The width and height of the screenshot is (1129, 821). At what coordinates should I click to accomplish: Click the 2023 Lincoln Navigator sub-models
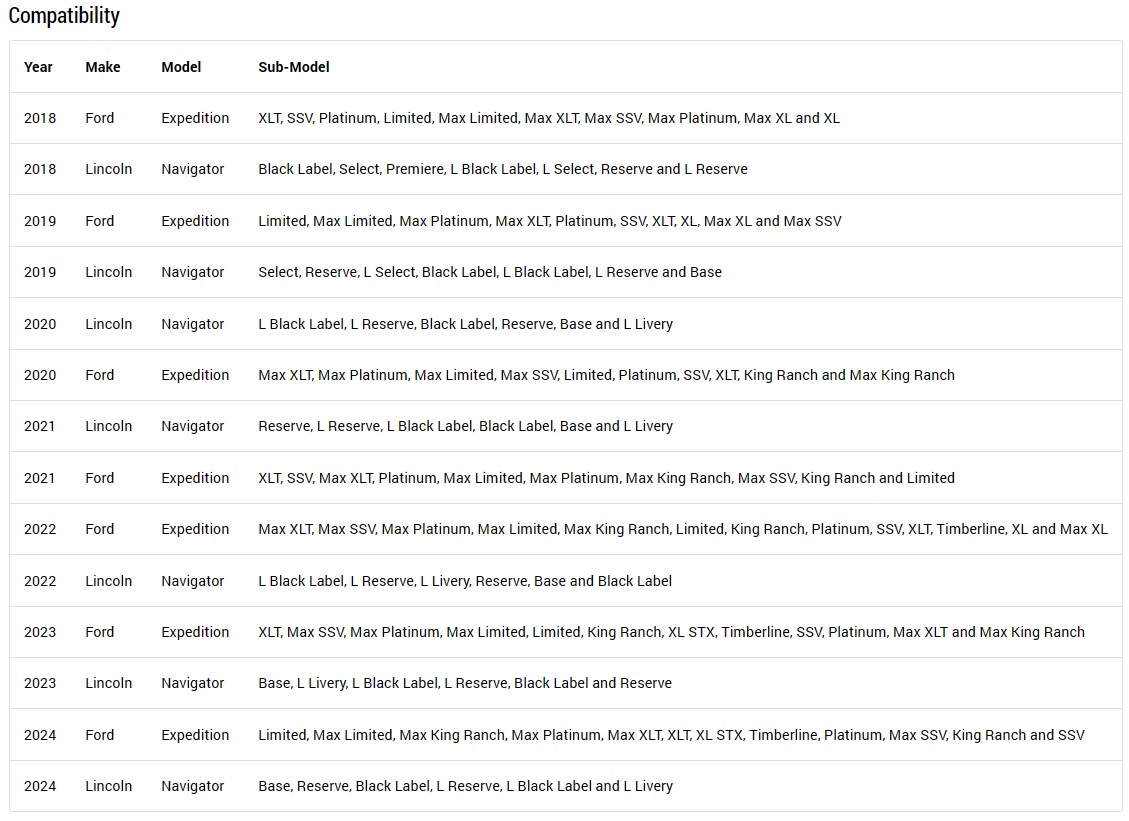pyautogui.click(x=464, y=683)
